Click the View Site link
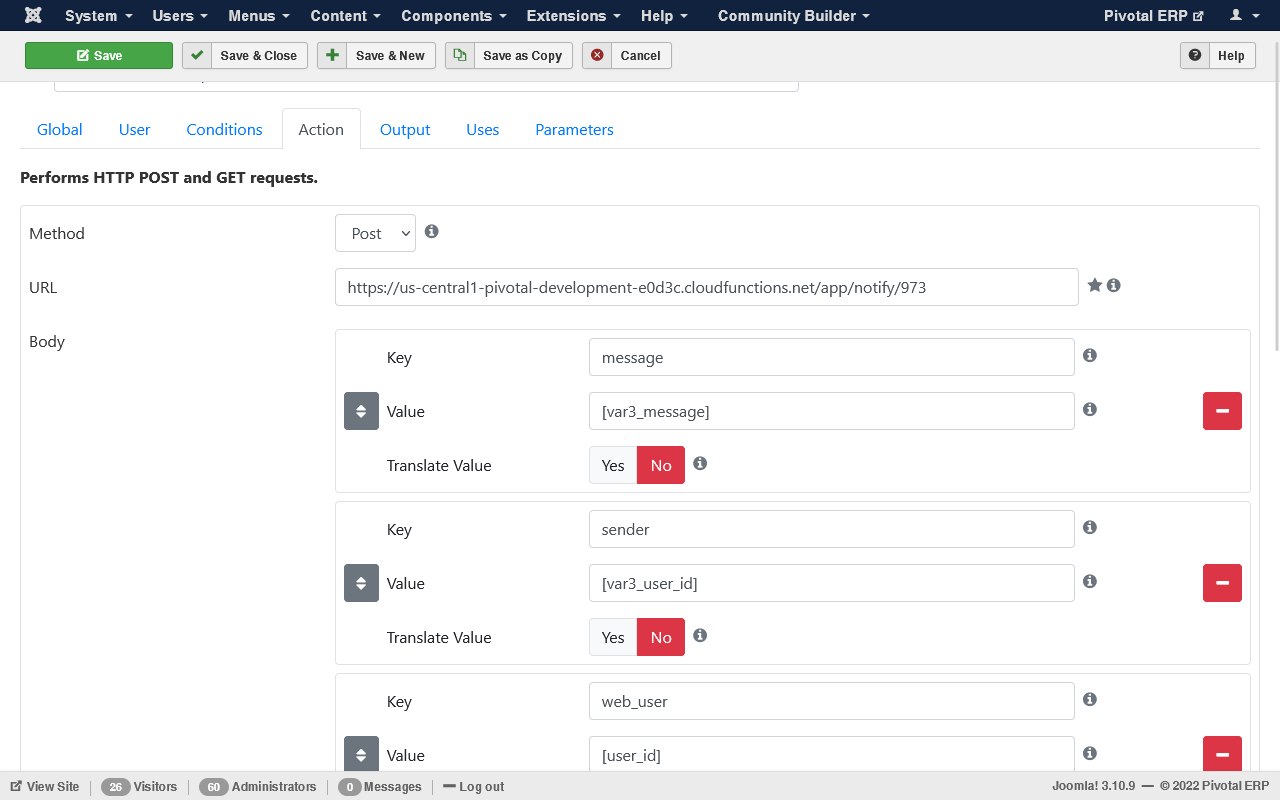The width and height of the screenshot is (1280, 800). pyautogui.click(x=45, y=786)
